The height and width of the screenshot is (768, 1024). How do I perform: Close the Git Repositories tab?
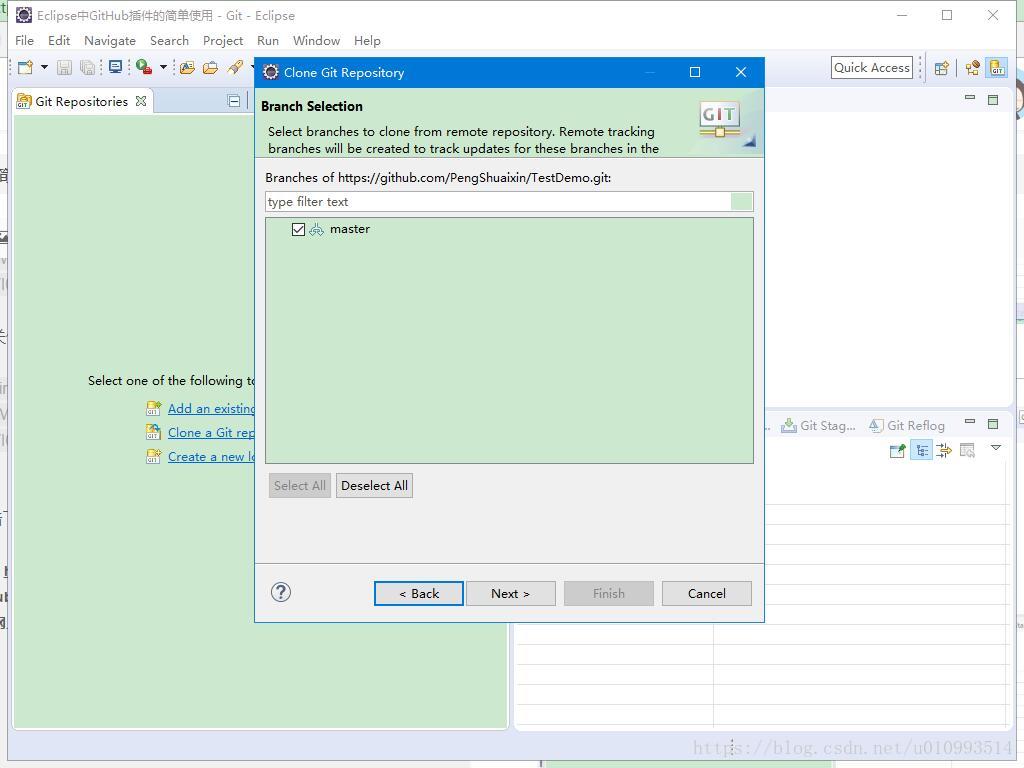click(x=141, y=101)
